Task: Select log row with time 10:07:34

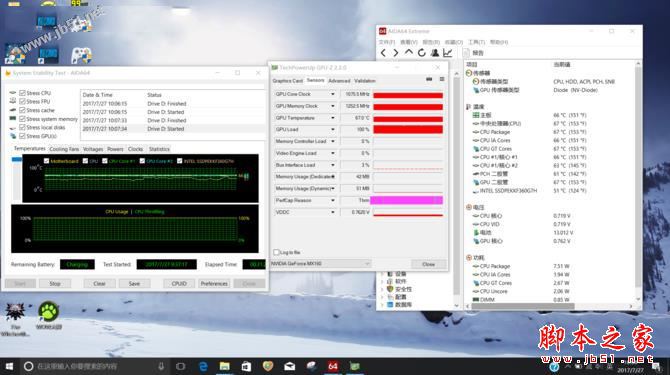Action: [173, 129]
